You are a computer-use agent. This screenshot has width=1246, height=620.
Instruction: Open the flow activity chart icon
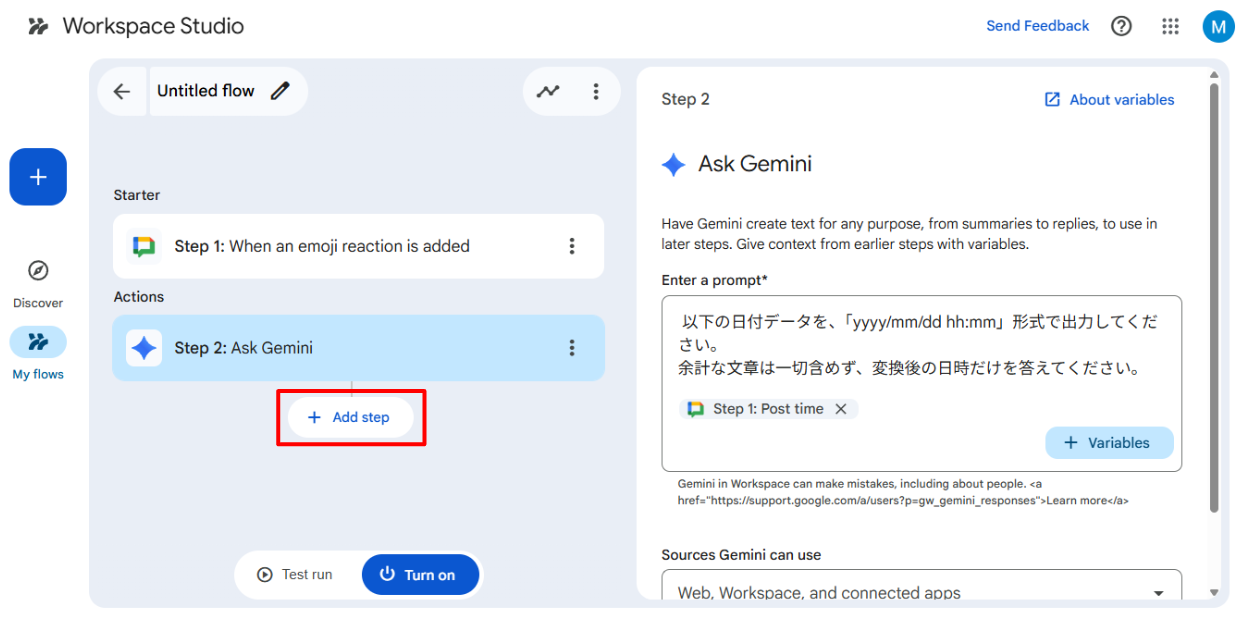click(x=548, y=92)
